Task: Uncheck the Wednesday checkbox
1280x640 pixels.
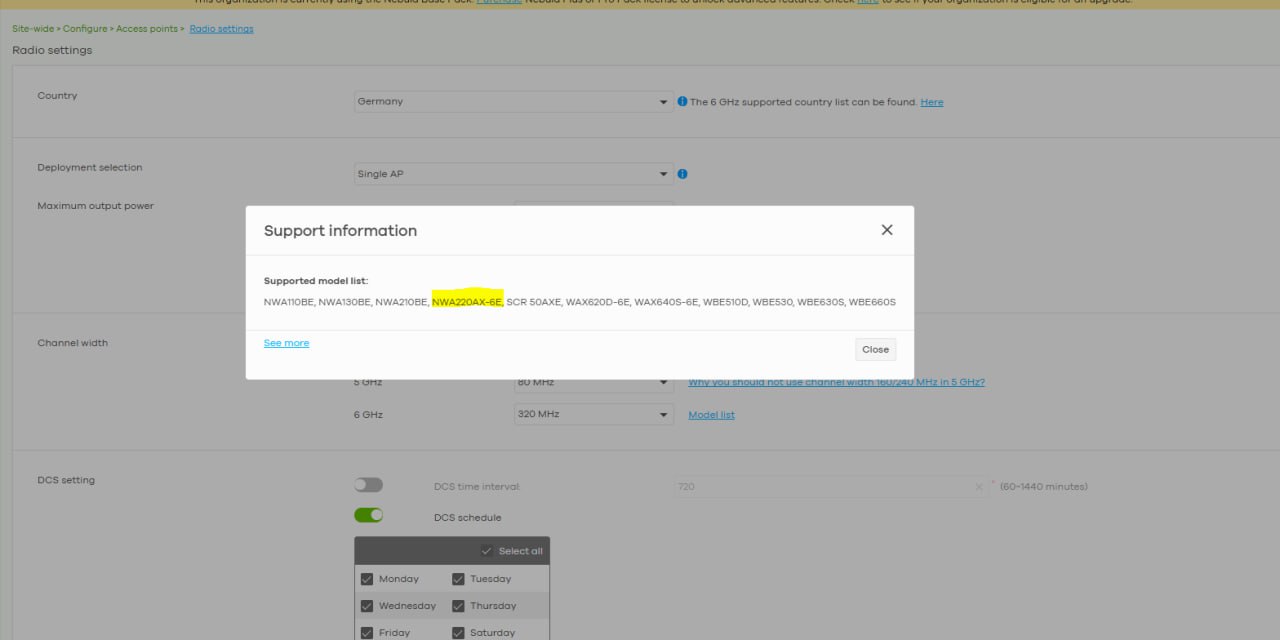Action: click(367, 606)
